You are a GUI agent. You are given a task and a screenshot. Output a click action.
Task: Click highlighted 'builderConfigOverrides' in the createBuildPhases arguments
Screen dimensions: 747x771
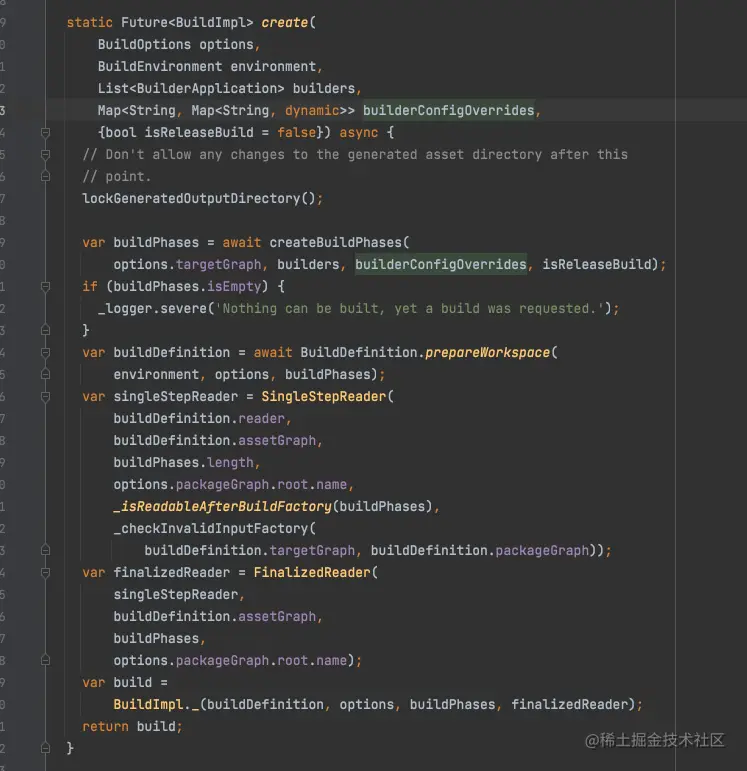441,265
